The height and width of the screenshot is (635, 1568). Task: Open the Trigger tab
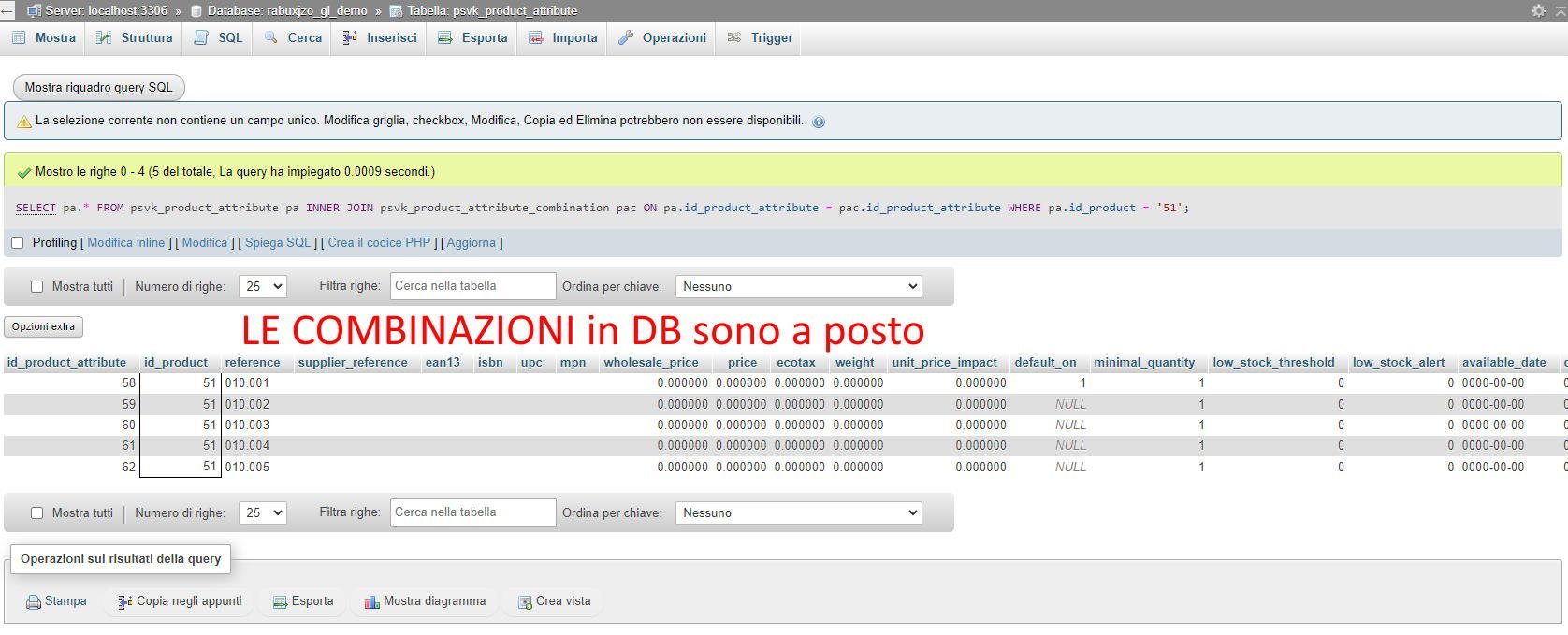tap(760, 38)
